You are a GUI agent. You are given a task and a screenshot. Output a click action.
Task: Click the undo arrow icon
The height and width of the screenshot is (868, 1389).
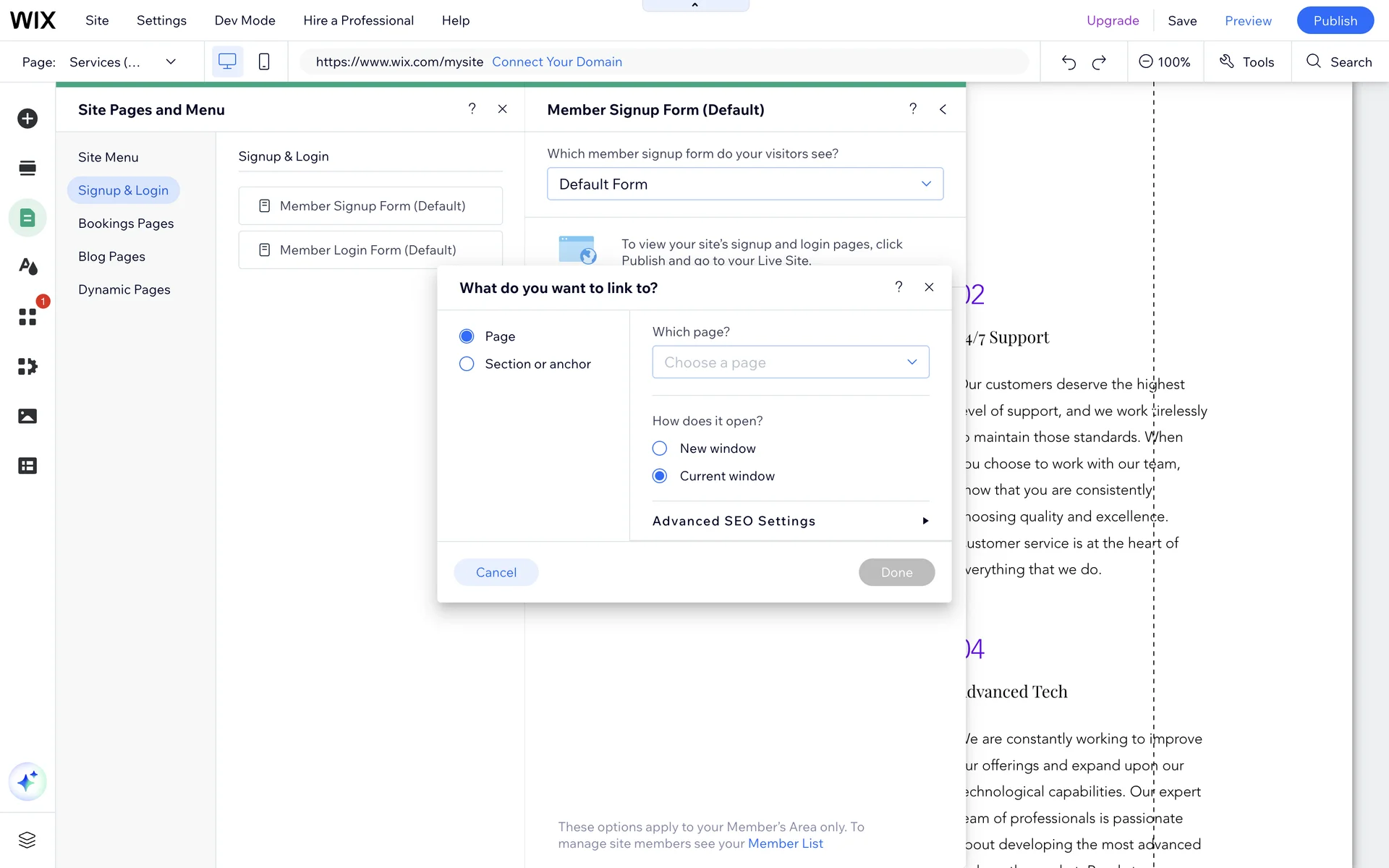point(1069,62)
